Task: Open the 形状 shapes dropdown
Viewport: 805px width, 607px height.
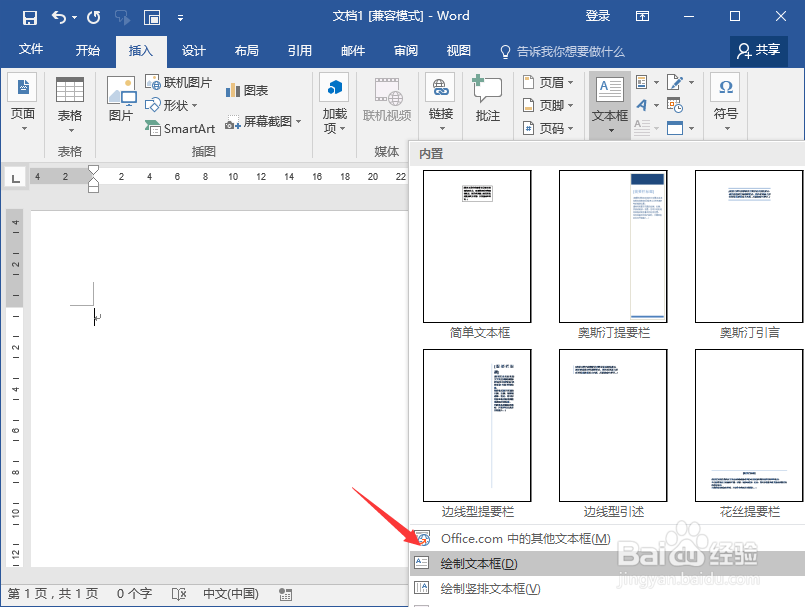Action: (172, 105)
